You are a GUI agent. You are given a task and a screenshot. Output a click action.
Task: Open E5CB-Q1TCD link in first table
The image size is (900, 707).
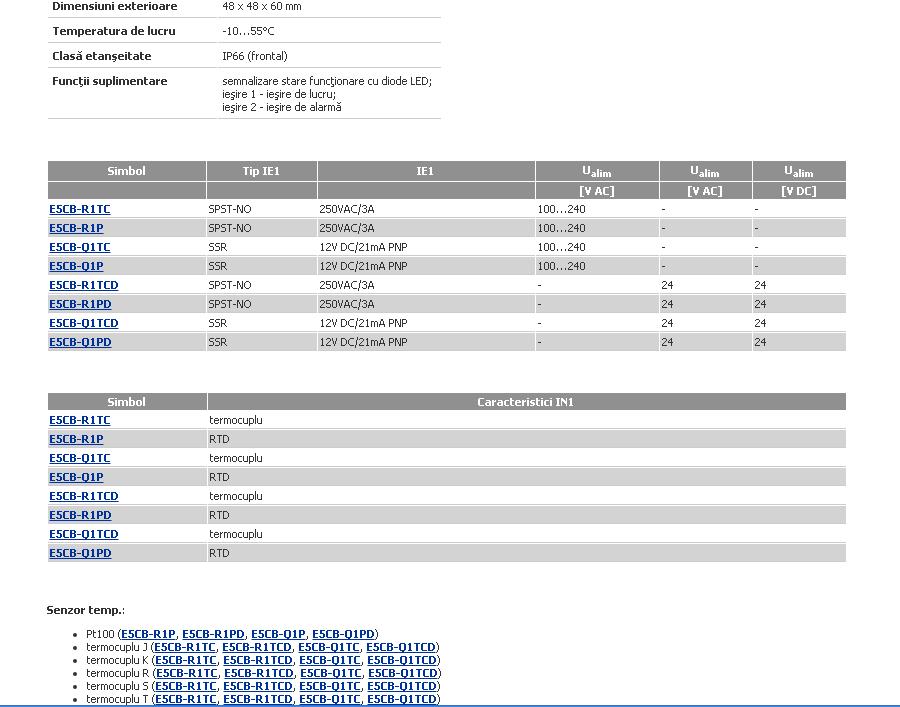84,323
